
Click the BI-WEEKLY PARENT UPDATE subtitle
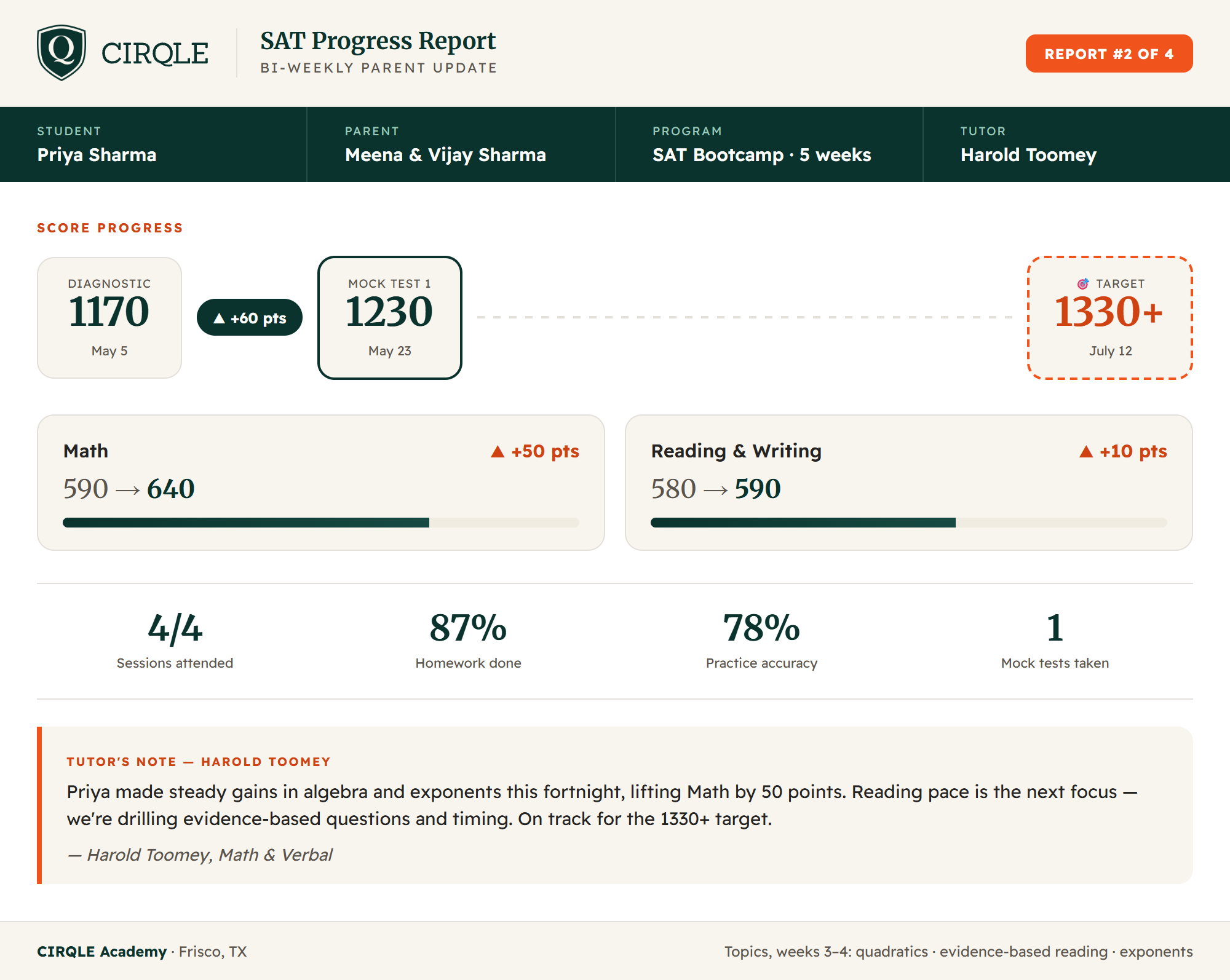379,68
